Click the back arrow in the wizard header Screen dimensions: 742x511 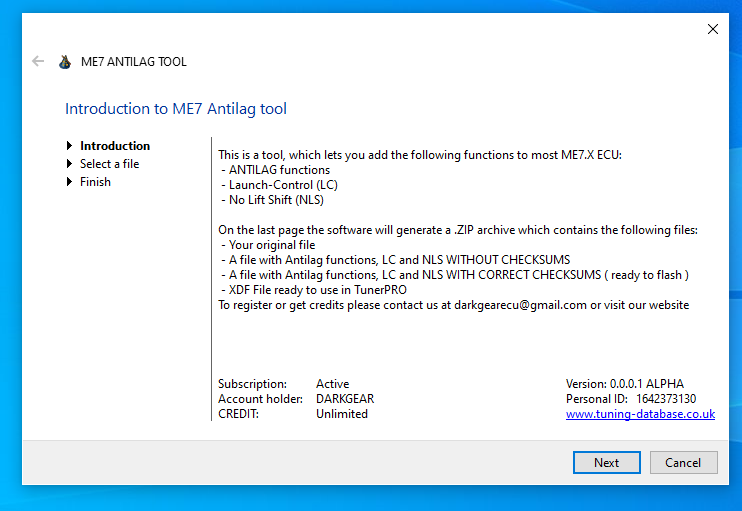tap(38, 61)
